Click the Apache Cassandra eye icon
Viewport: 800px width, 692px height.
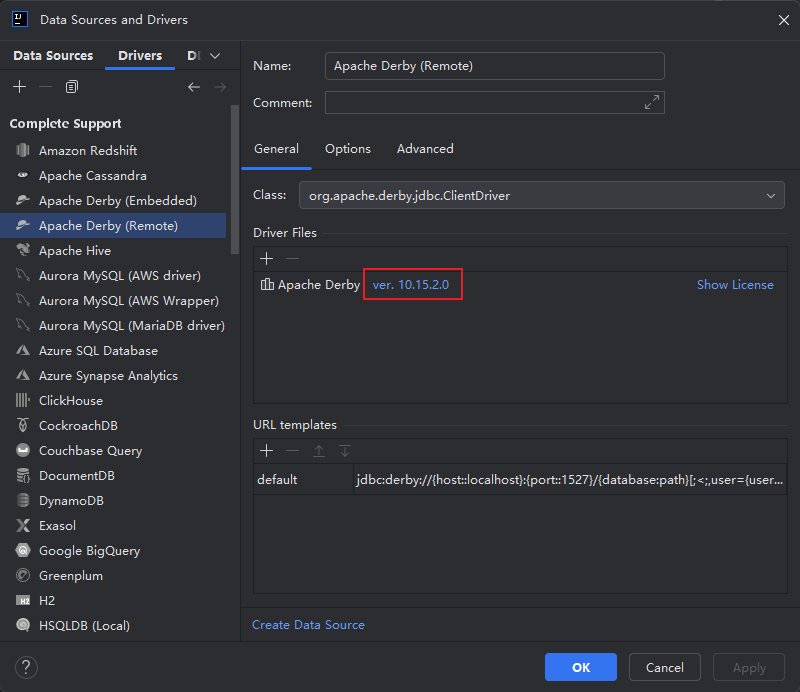coord(23,175)
